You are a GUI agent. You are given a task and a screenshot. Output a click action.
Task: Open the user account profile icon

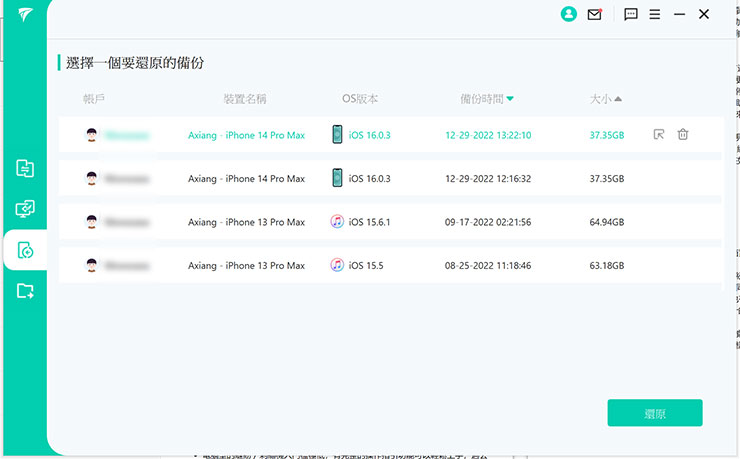coord(569,14)
